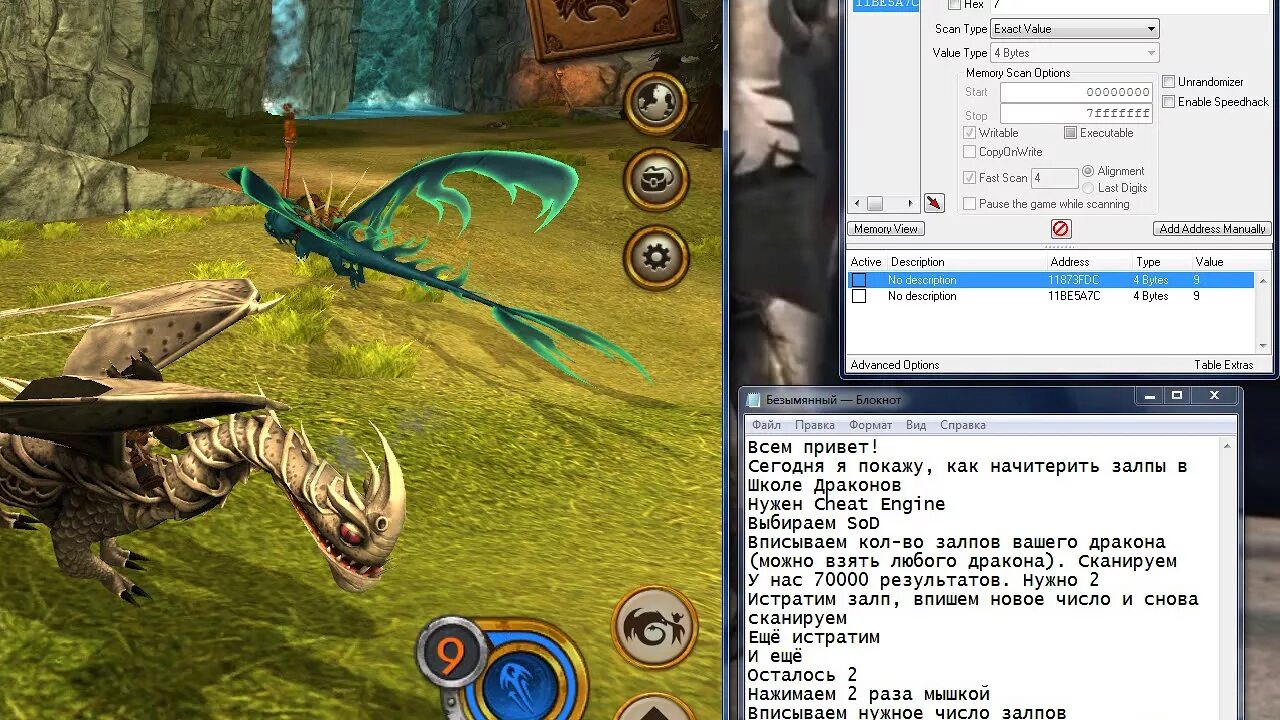Open the Value Type 4 Bytes dropdown
Screen dimensions: 1280x720
click(x=1074, y=53)
